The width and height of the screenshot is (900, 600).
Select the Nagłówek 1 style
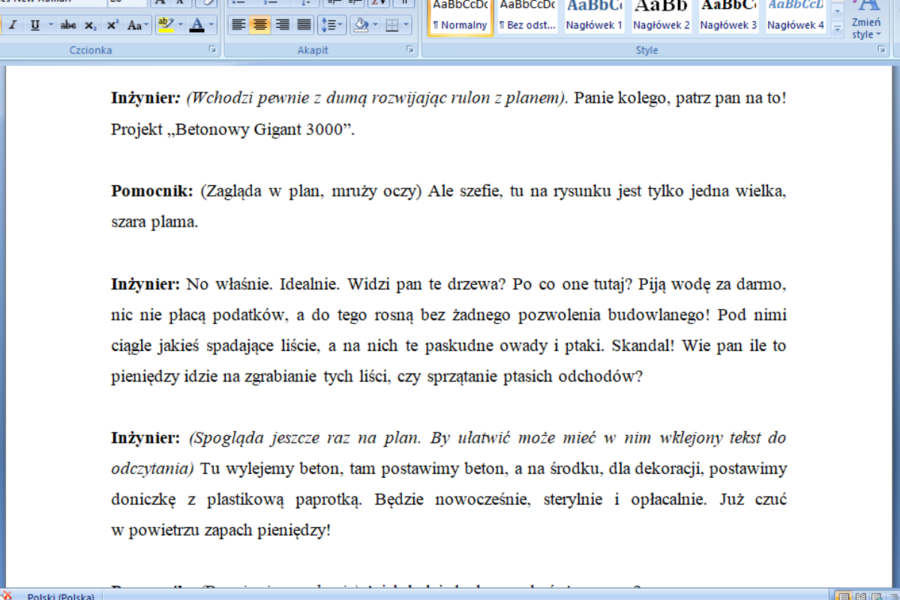594,17
